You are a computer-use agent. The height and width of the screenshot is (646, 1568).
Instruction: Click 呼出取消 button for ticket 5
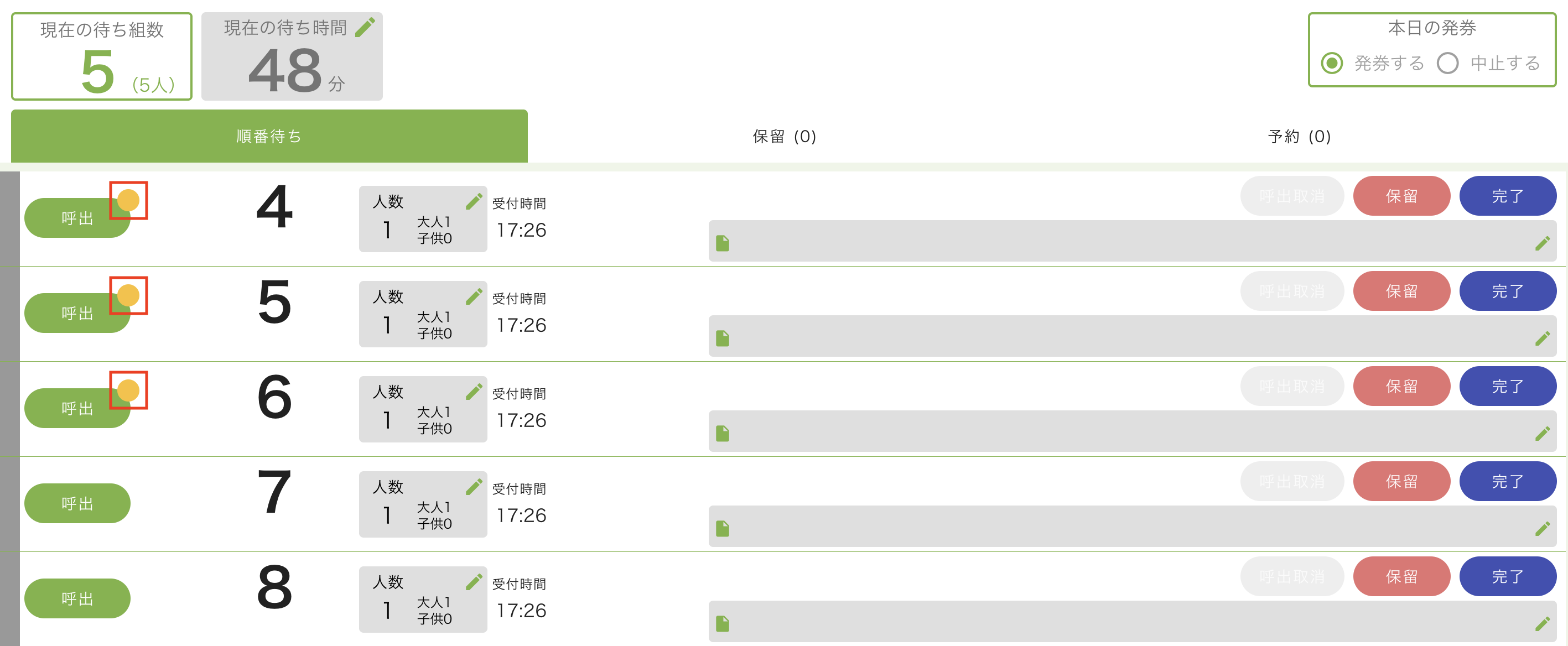(1292, 291)
